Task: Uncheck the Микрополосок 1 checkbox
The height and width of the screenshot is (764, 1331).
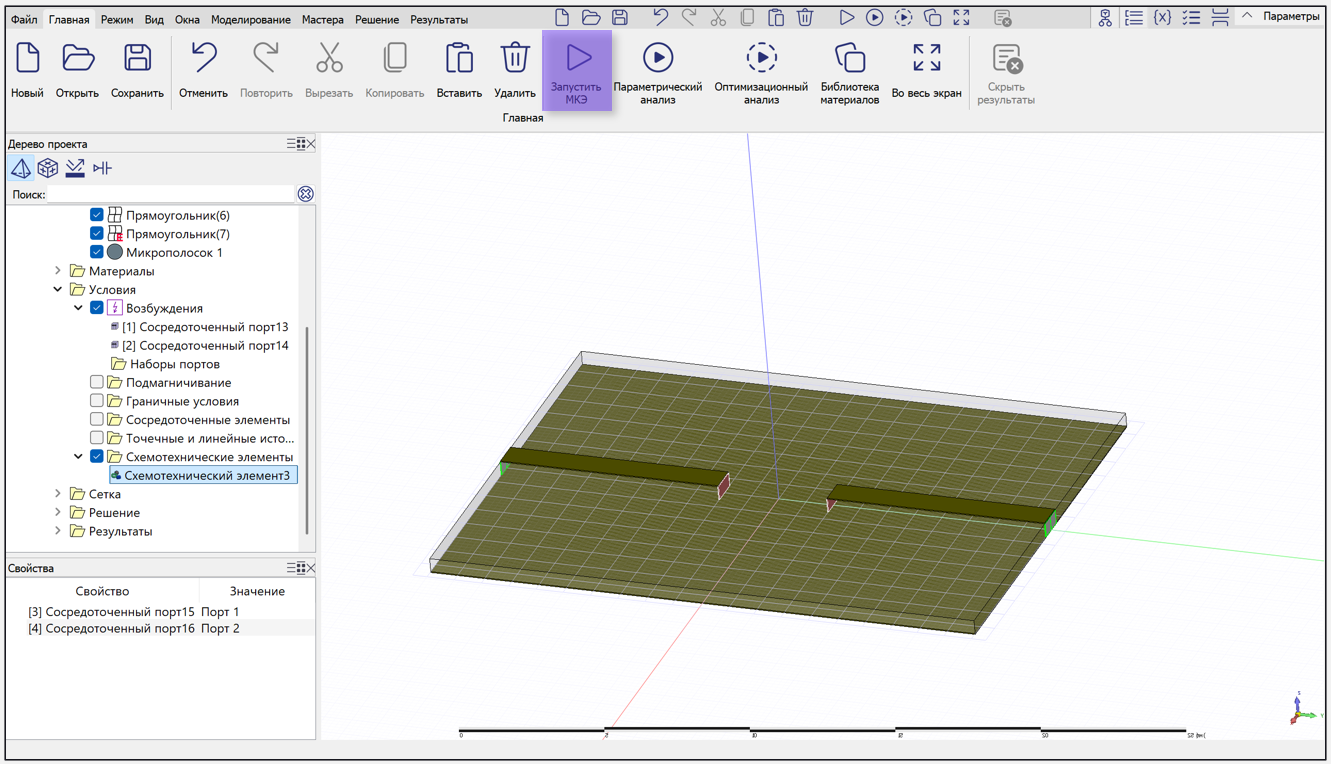Action: (97, 252)
